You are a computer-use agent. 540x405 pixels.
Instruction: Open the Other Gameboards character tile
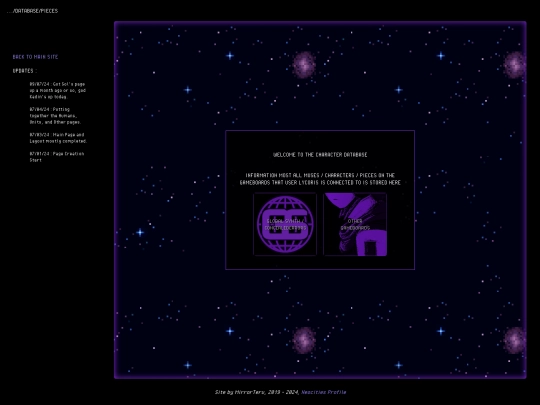pyautogui.click(x=355, y=225)
